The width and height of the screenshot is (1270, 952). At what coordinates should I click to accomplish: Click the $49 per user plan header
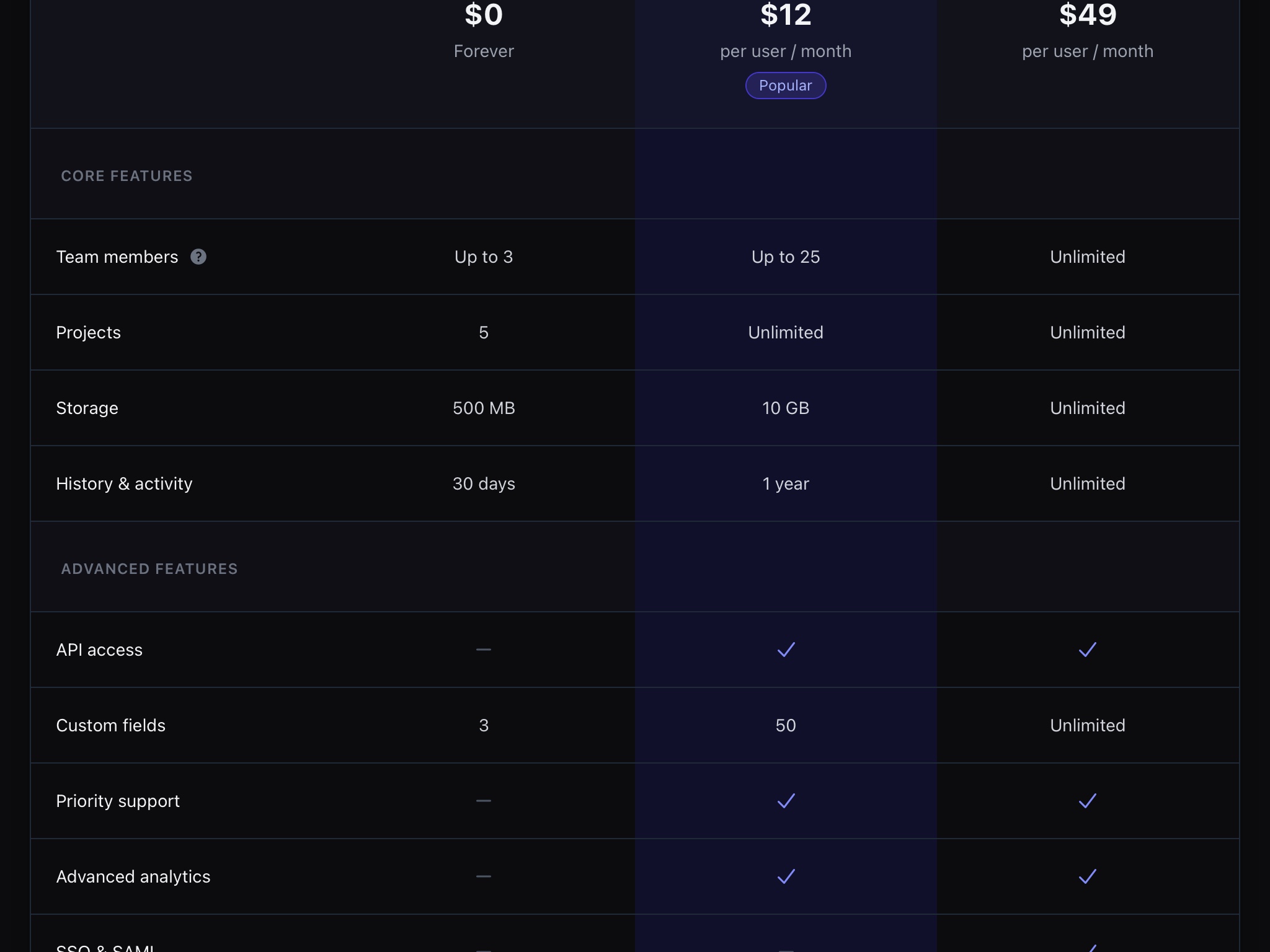[1087, 28]
